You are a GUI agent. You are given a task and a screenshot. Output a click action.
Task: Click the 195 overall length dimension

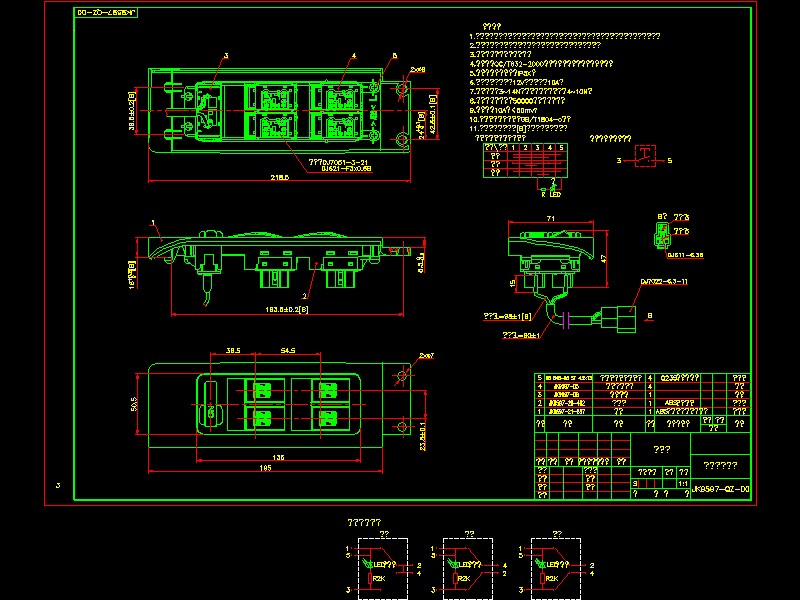click(x=265, y=468)
